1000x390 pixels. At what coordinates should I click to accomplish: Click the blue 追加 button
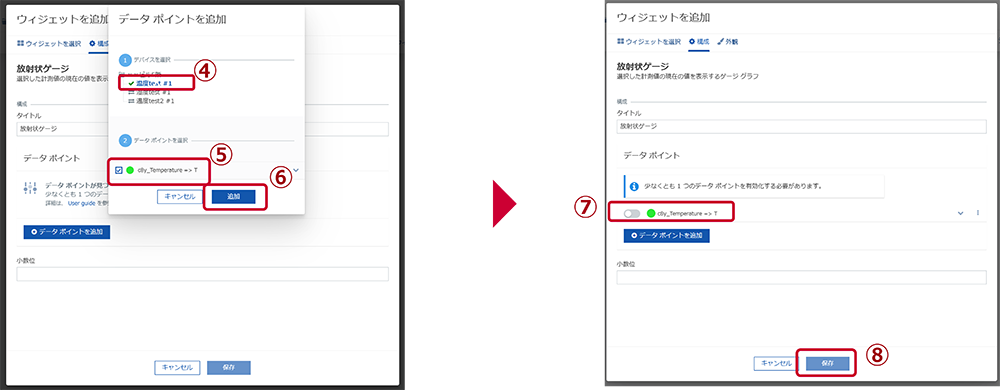click(233, 196)
